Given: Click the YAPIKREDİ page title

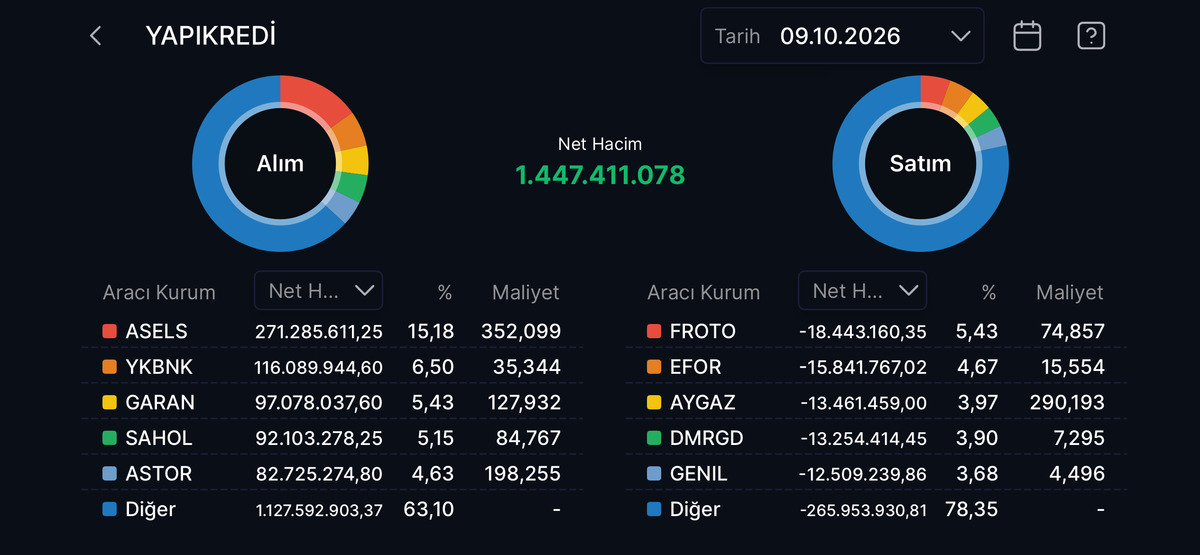Looking at the screenshot, I should (x=211, y=36).
